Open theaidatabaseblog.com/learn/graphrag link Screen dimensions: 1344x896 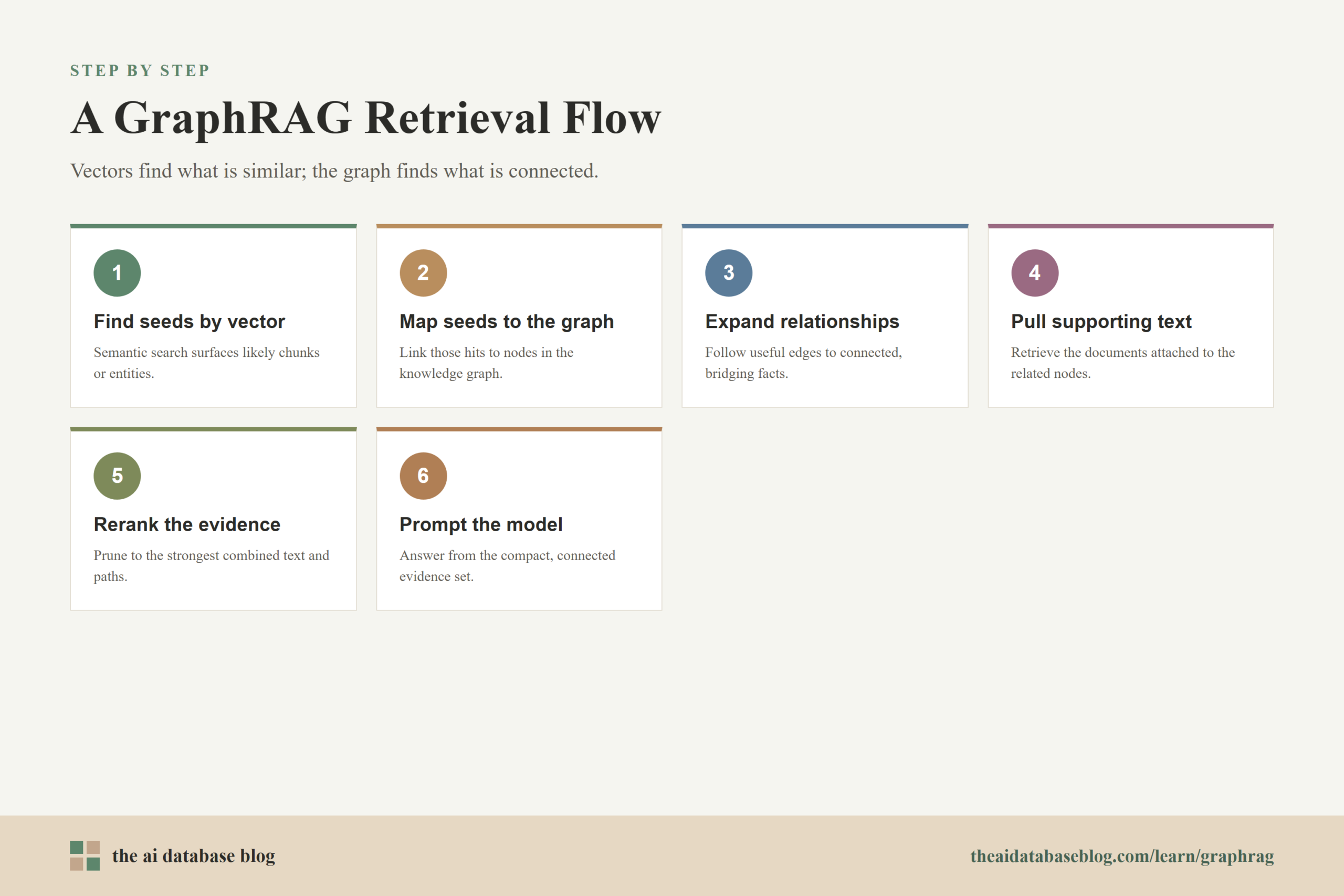click(x=1122, y=856)
